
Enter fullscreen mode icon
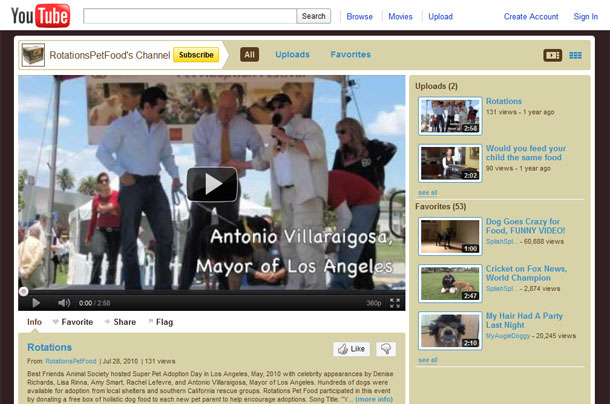(x=395, y=303)
